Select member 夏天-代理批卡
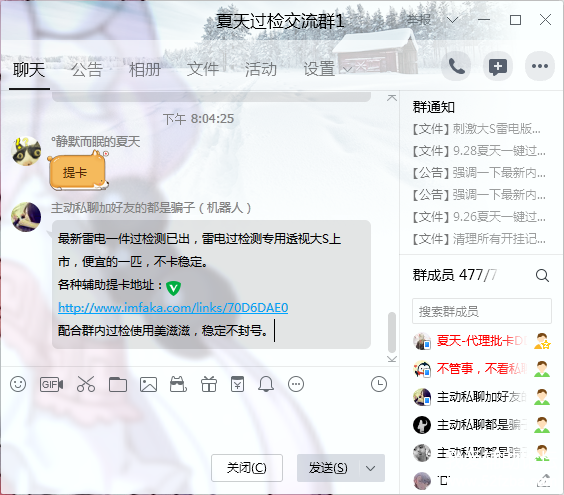Image resolution: width=564 pixels, height=495 pixels. [482, 341]
